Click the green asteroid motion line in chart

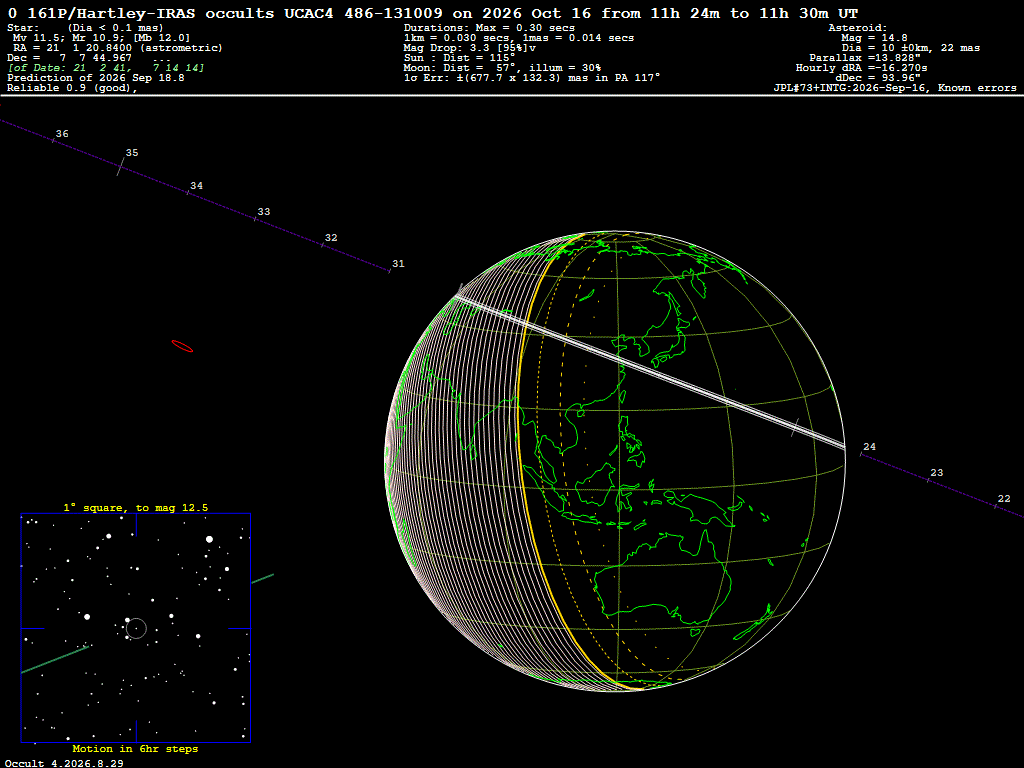55,659
